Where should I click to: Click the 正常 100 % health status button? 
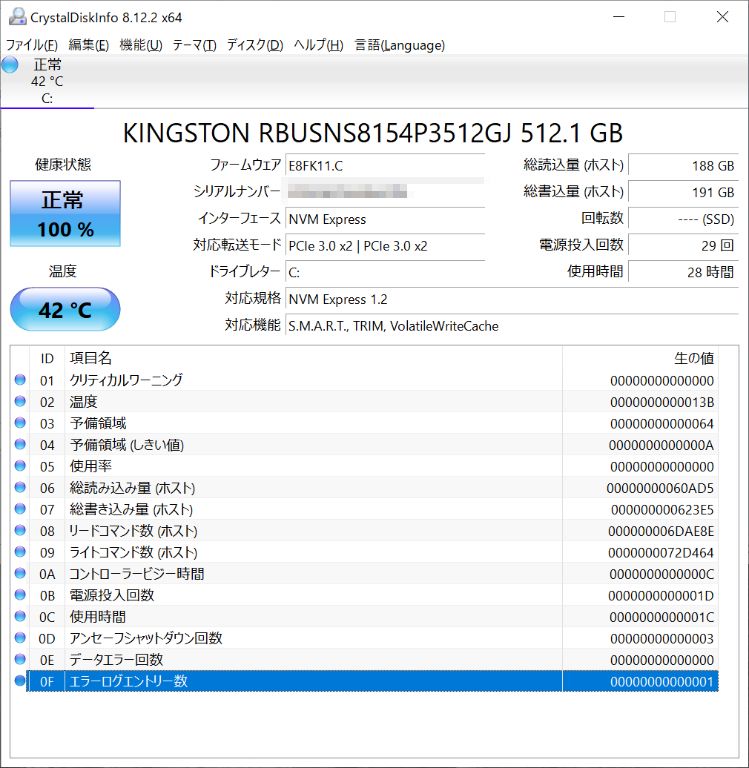point(65,214)
